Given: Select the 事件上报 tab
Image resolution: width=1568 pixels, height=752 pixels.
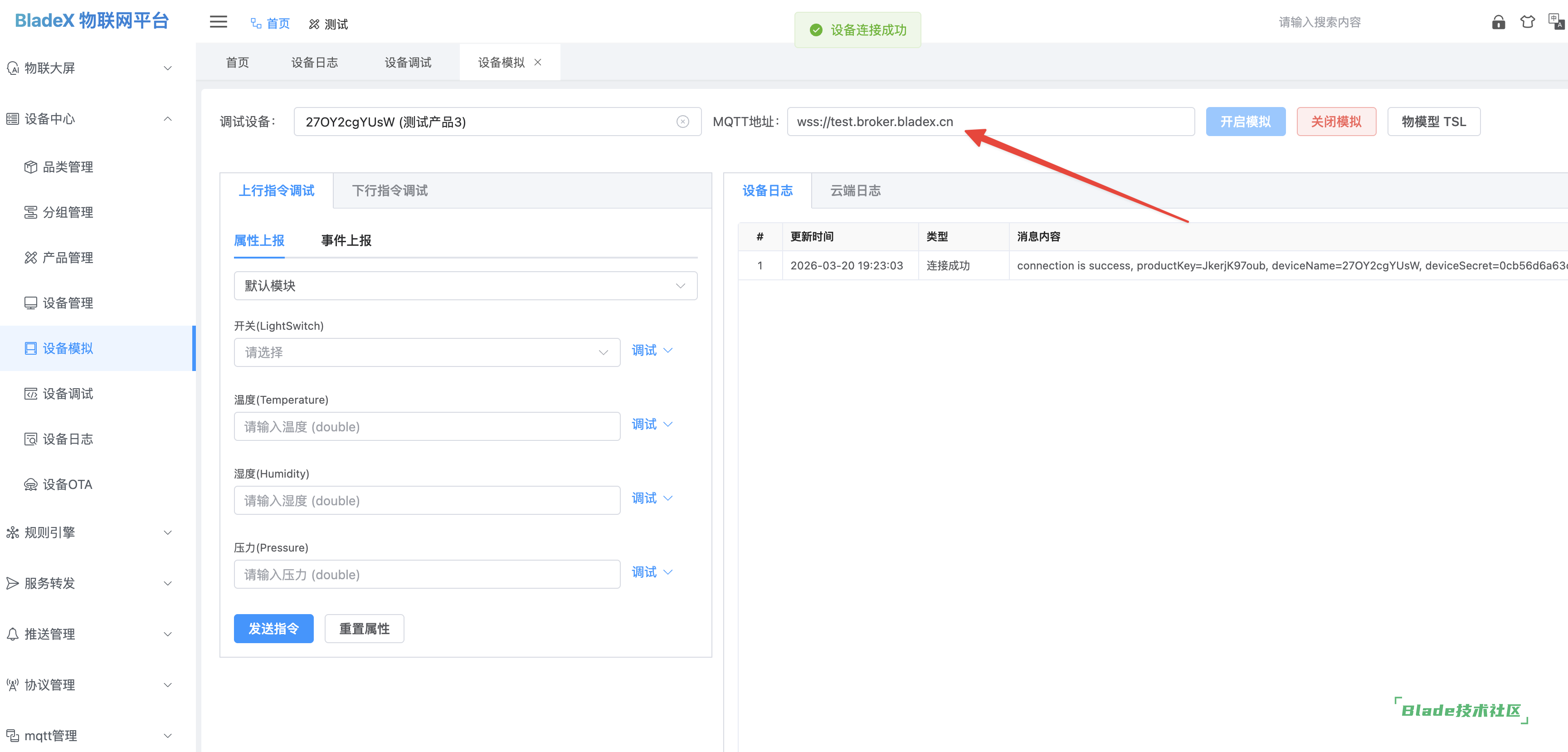Looking at the screenshot, I should pos(346,240).
